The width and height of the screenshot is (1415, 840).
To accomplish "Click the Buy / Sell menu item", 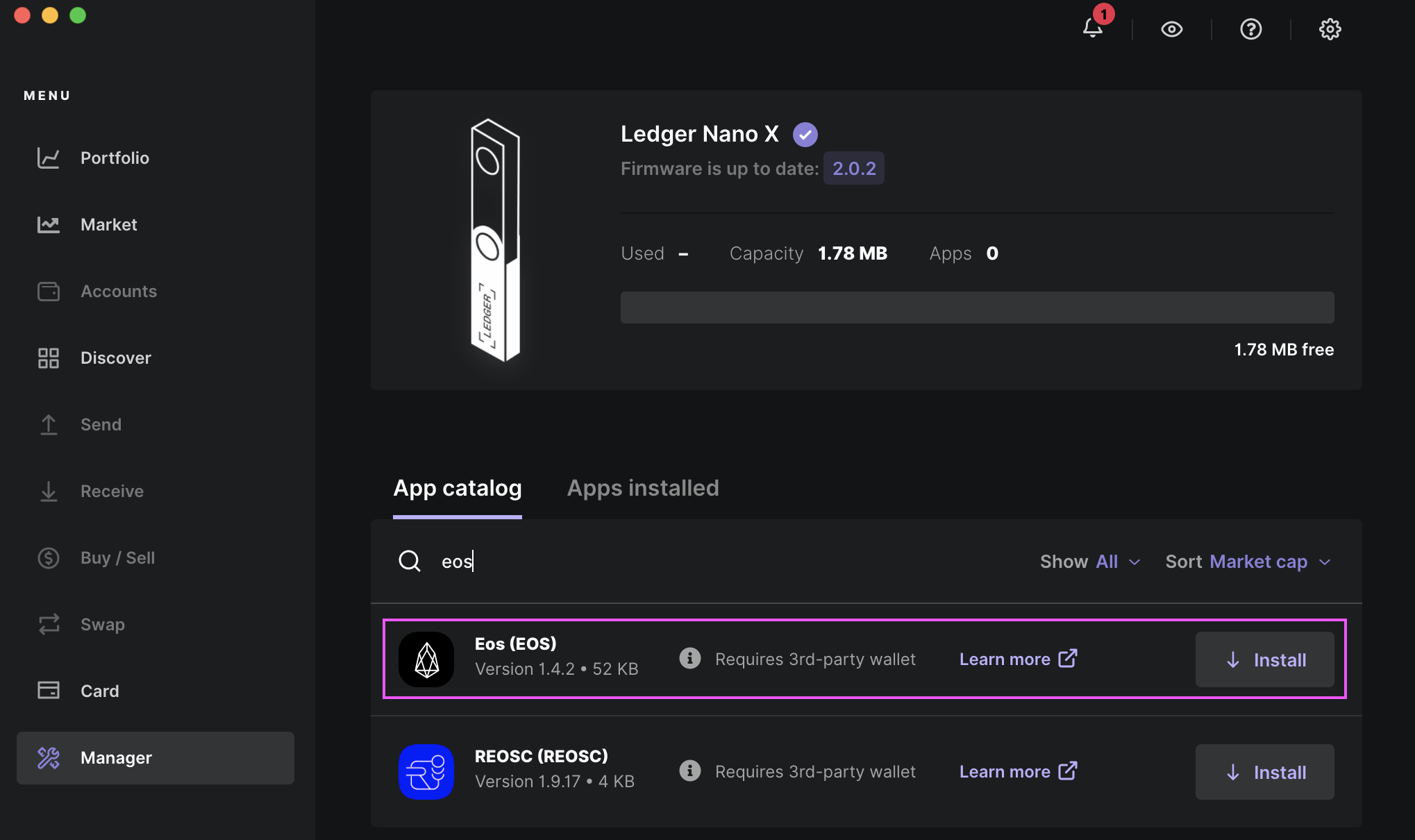I will click(118, 557).
